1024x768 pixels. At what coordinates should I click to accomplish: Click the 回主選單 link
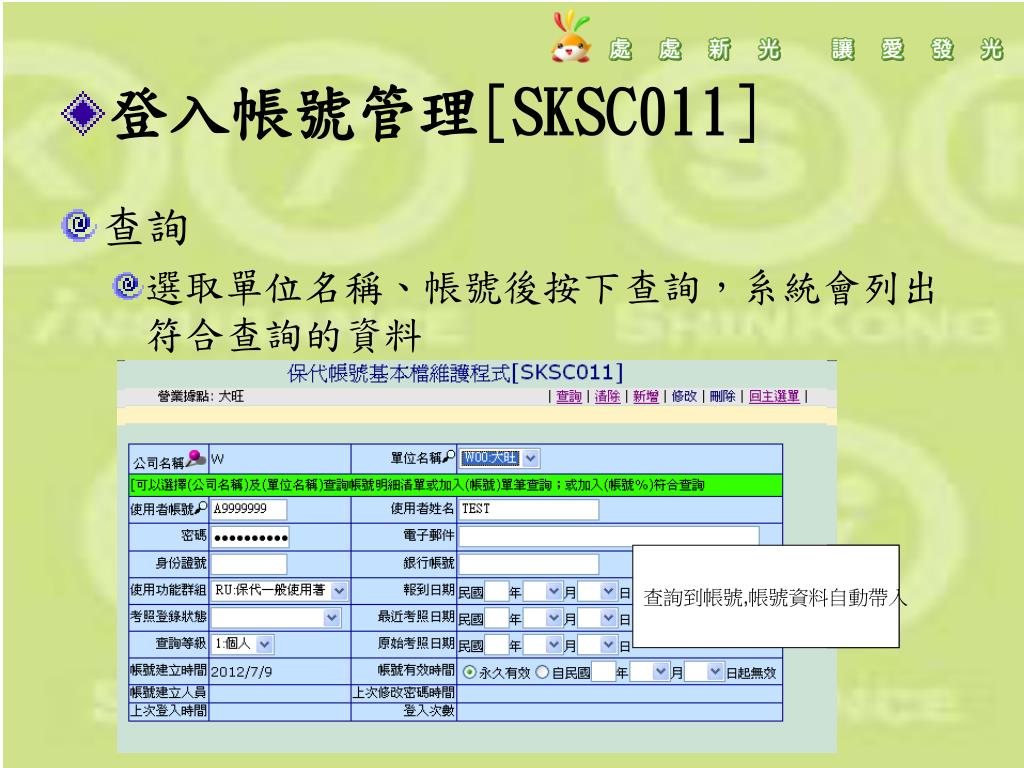pyautogui.click(x=774, y=396)
